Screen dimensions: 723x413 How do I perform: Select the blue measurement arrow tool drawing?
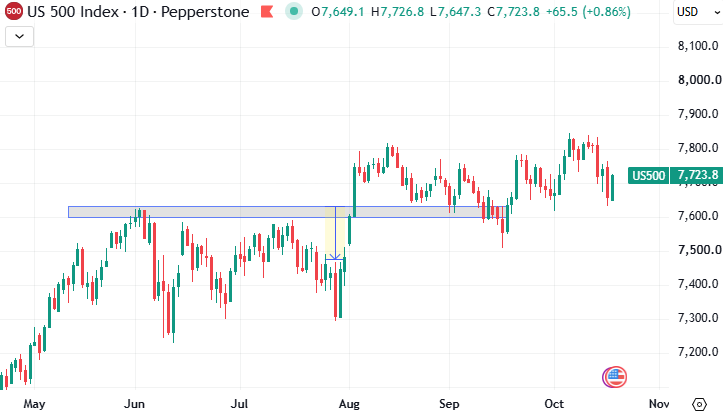(335, 233)
